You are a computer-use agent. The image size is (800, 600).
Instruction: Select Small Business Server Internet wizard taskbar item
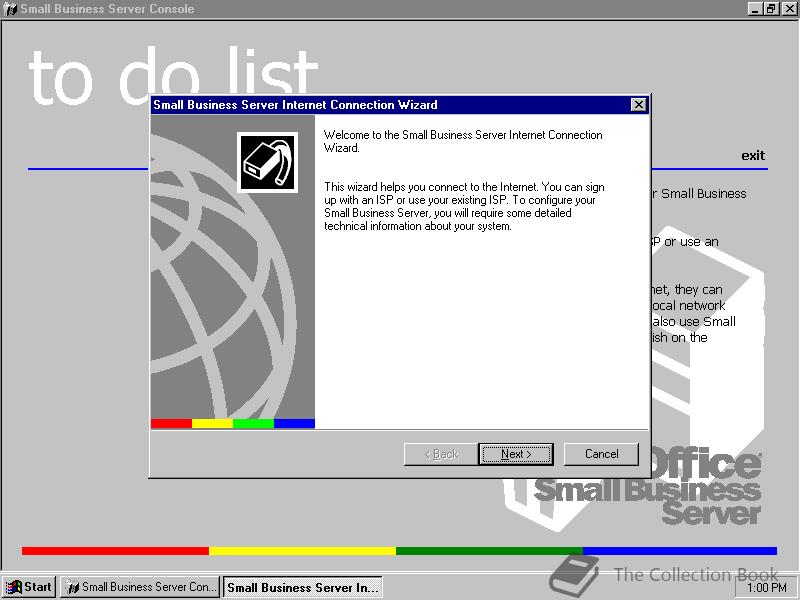click(303, 587)
